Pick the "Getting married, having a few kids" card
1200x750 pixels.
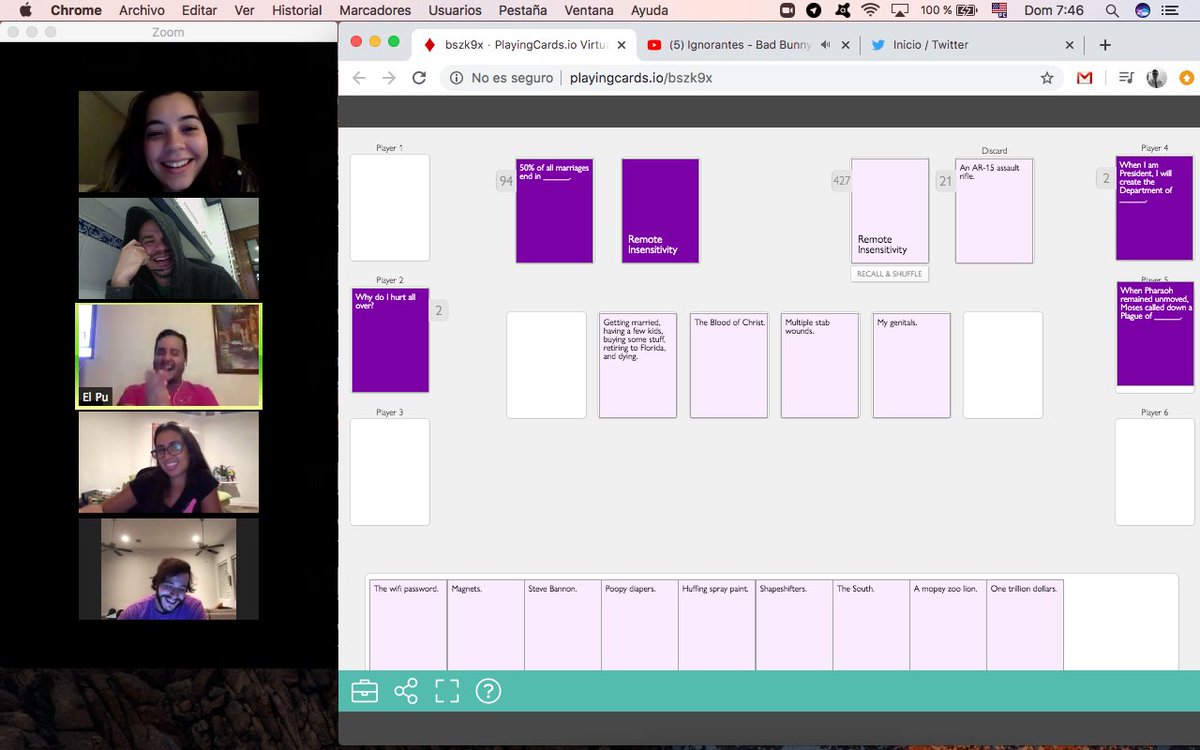[638, 365]
